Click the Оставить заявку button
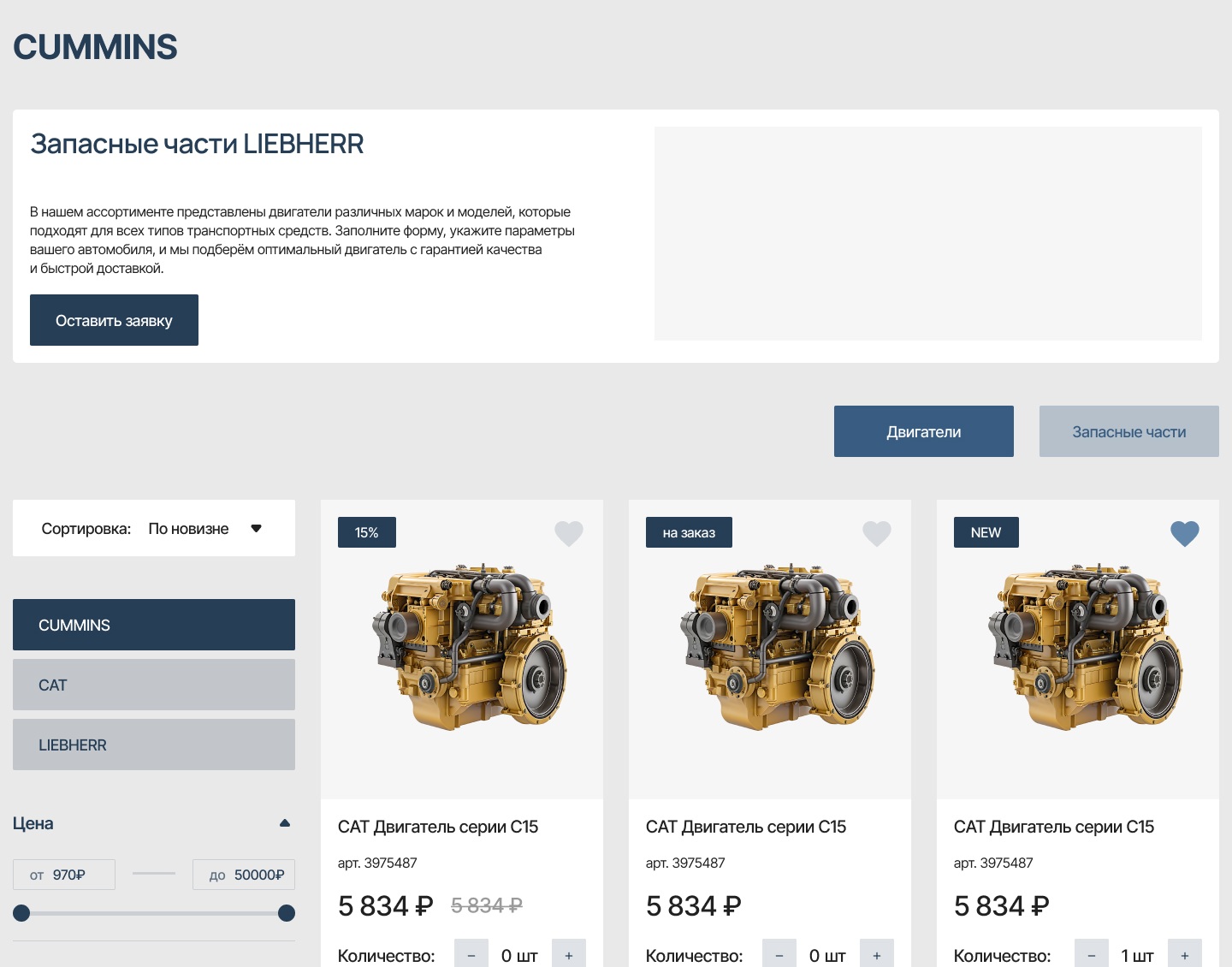This screenshot has height=967, width=1232. 114,320
